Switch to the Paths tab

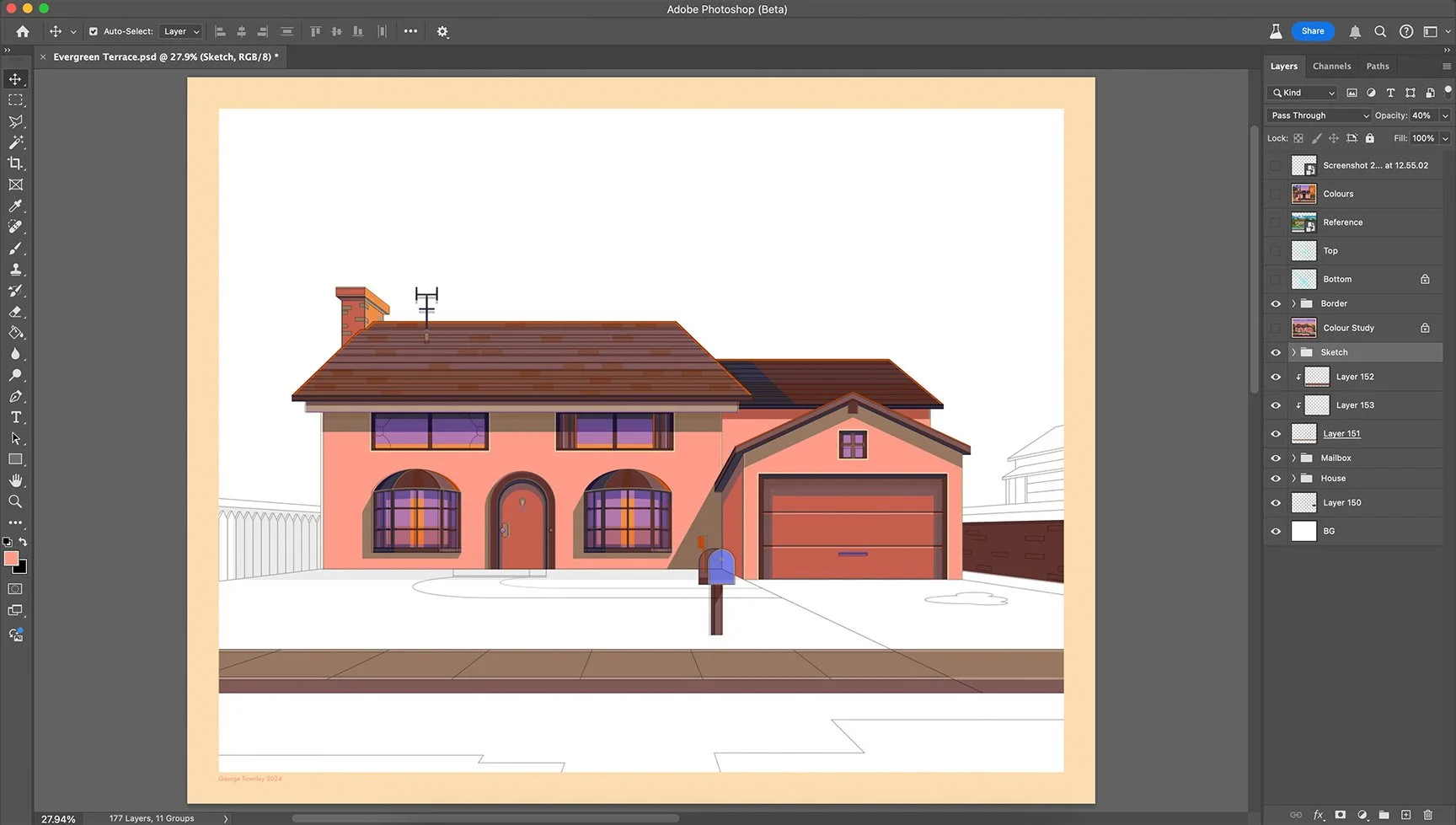[x=1378, y=66]
